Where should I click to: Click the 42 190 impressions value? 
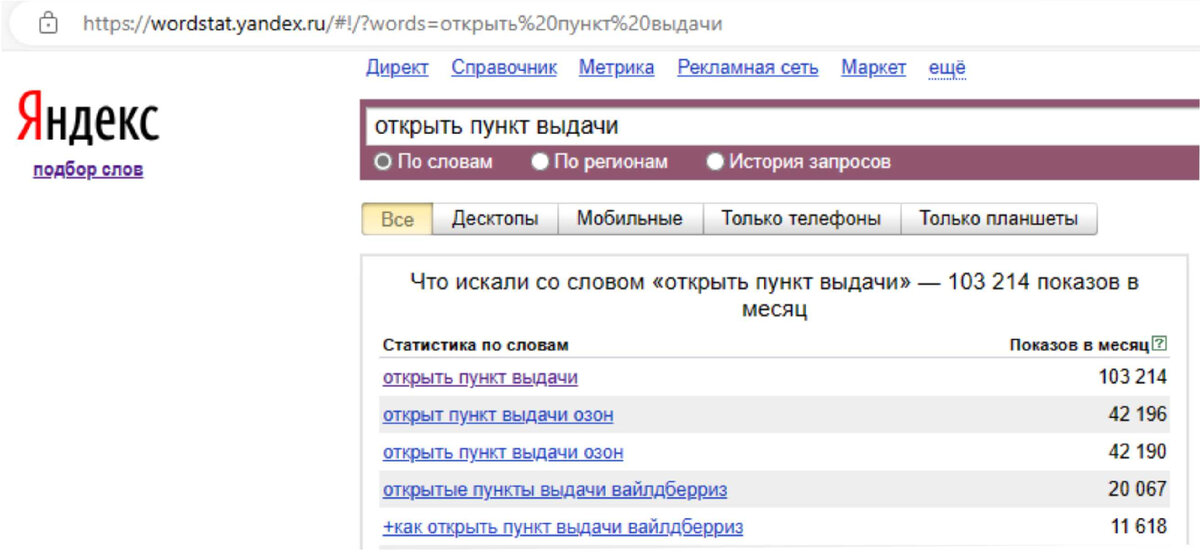(1138, 452)
